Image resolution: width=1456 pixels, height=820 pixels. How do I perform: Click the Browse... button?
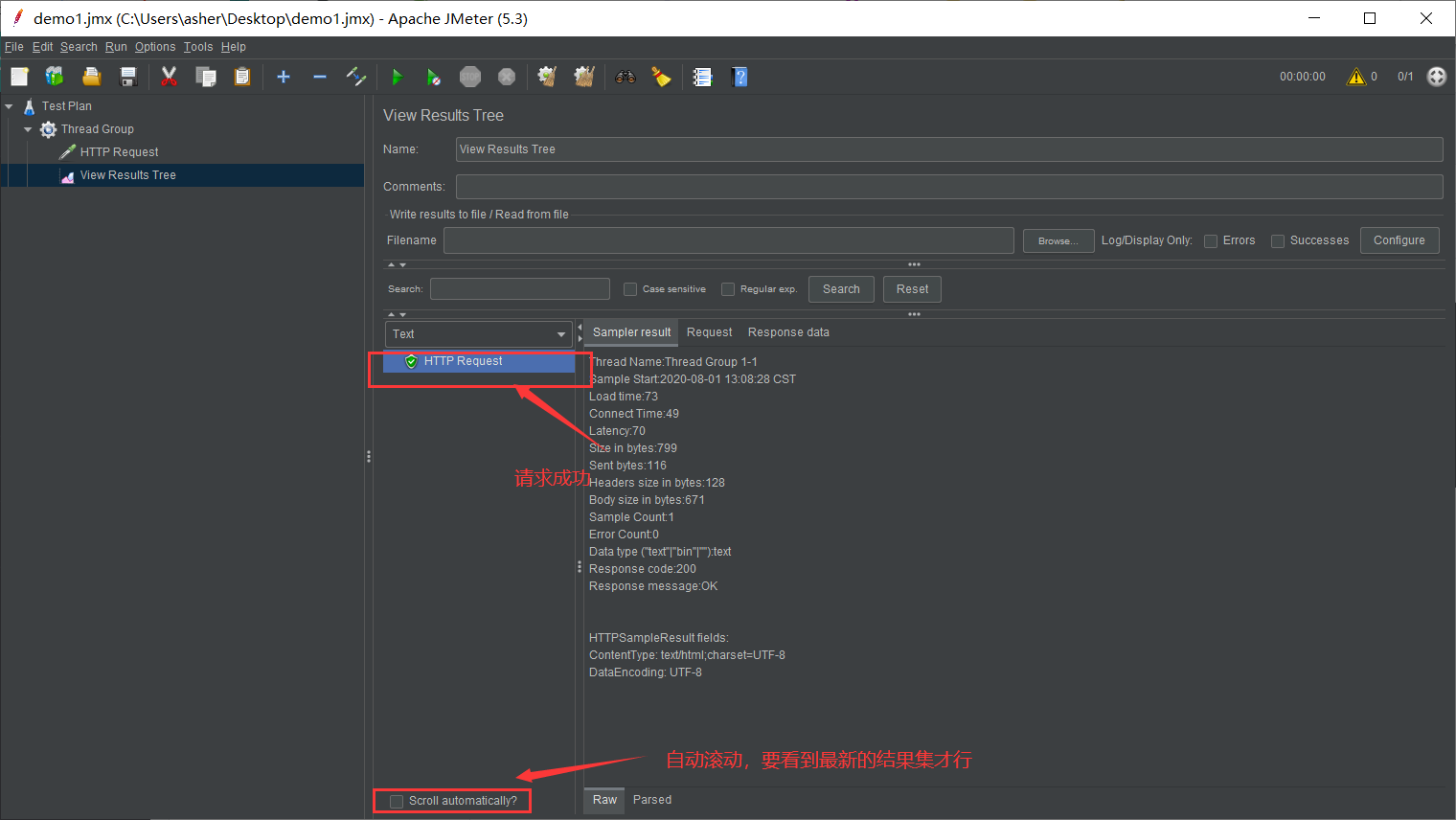point(1058,240)
